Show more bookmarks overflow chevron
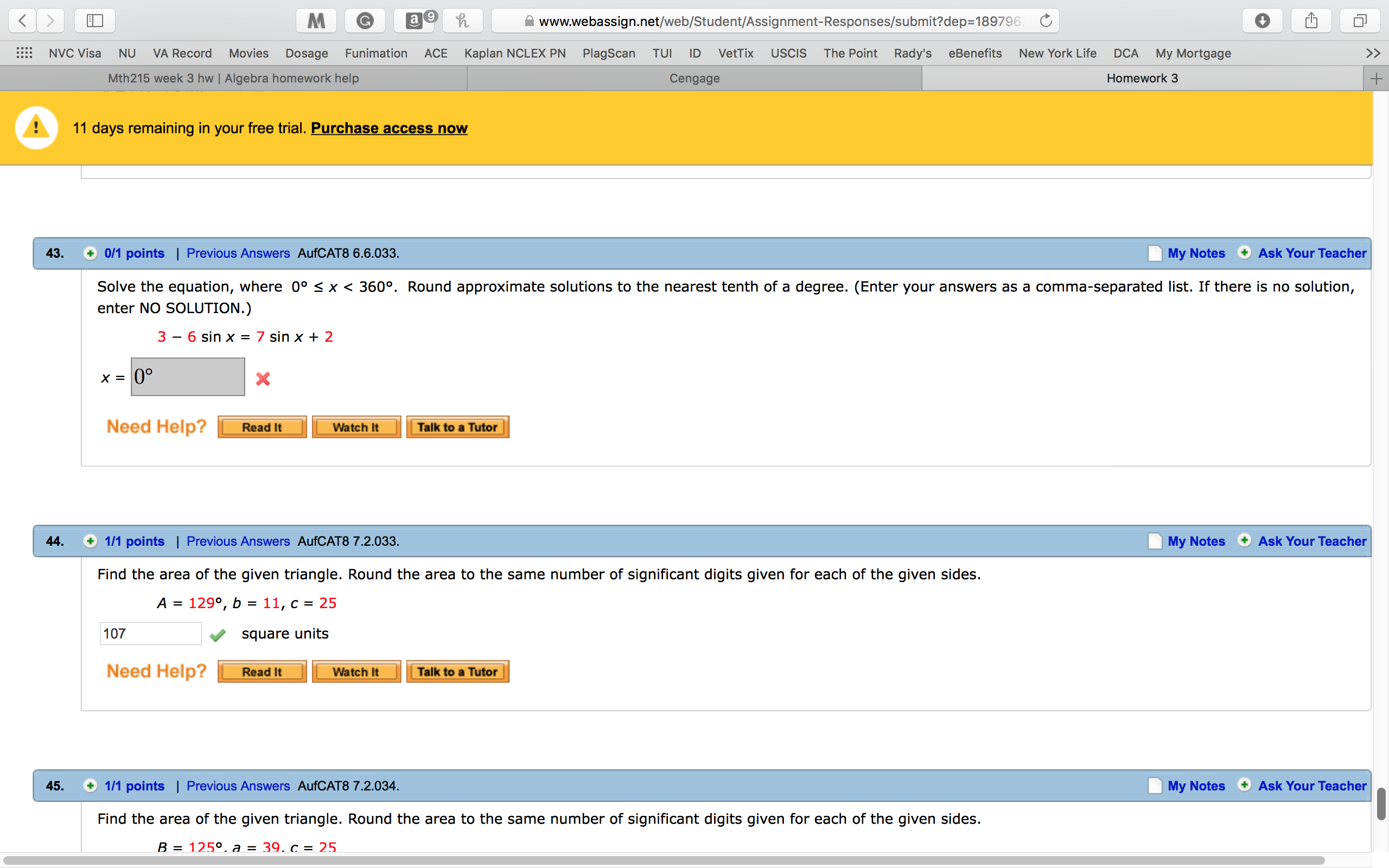This screenshot has width=1389, height=868. point(1373,53)
